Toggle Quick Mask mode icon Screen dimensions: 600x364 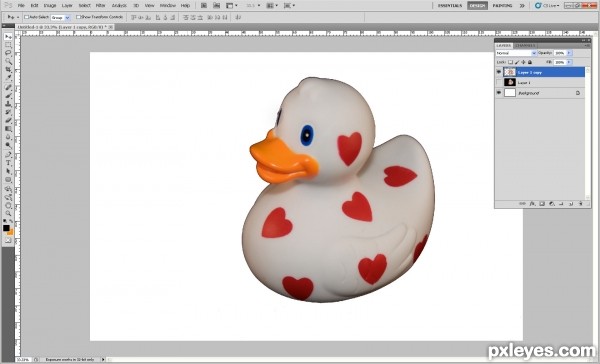pos(8,241)
